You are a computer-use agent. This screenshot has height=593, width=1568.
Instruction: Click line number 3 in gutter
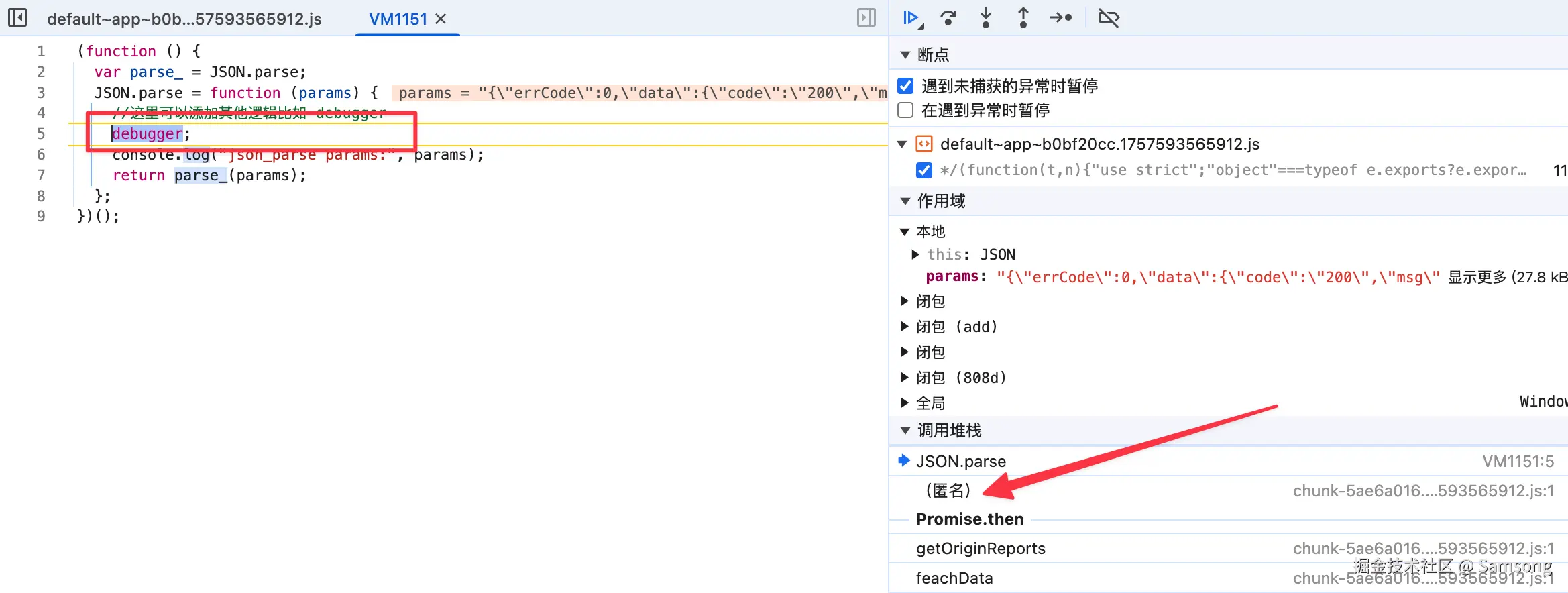click(x=41, y=93)
